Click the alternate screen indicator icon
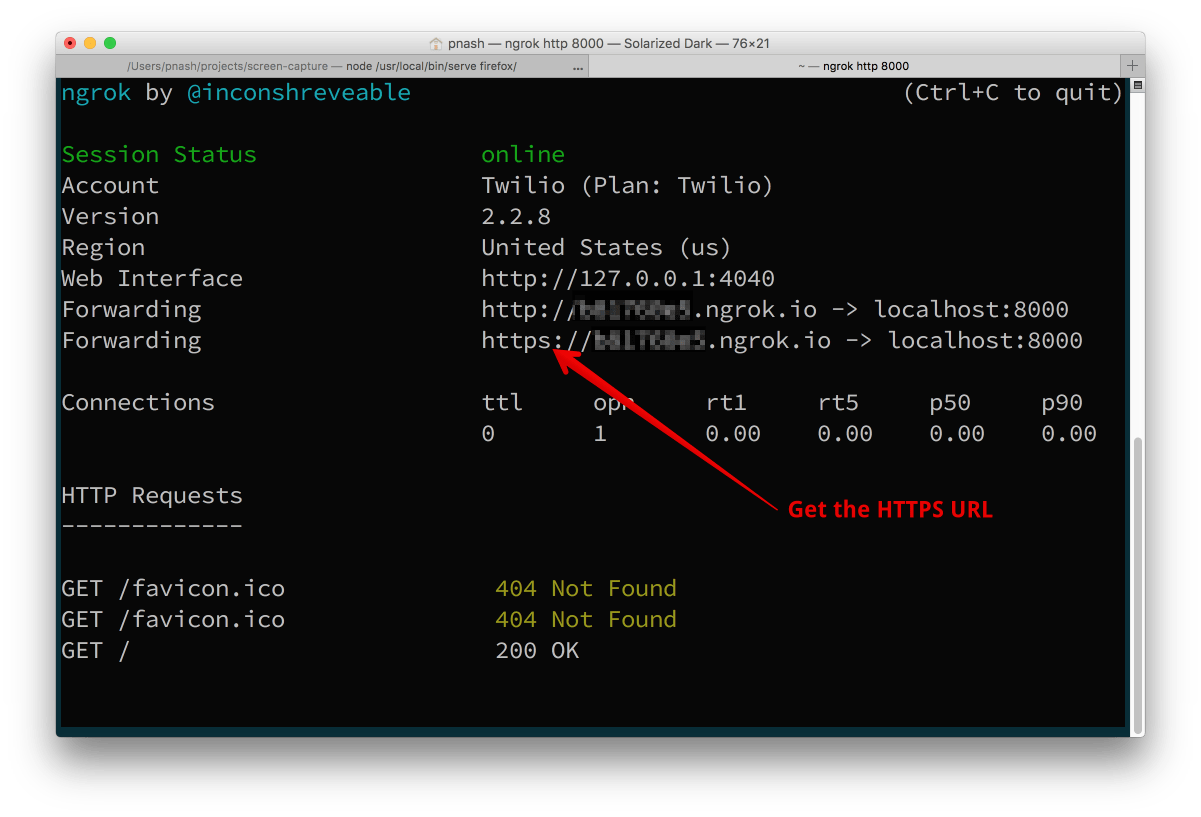 [x=1137, y=87]
